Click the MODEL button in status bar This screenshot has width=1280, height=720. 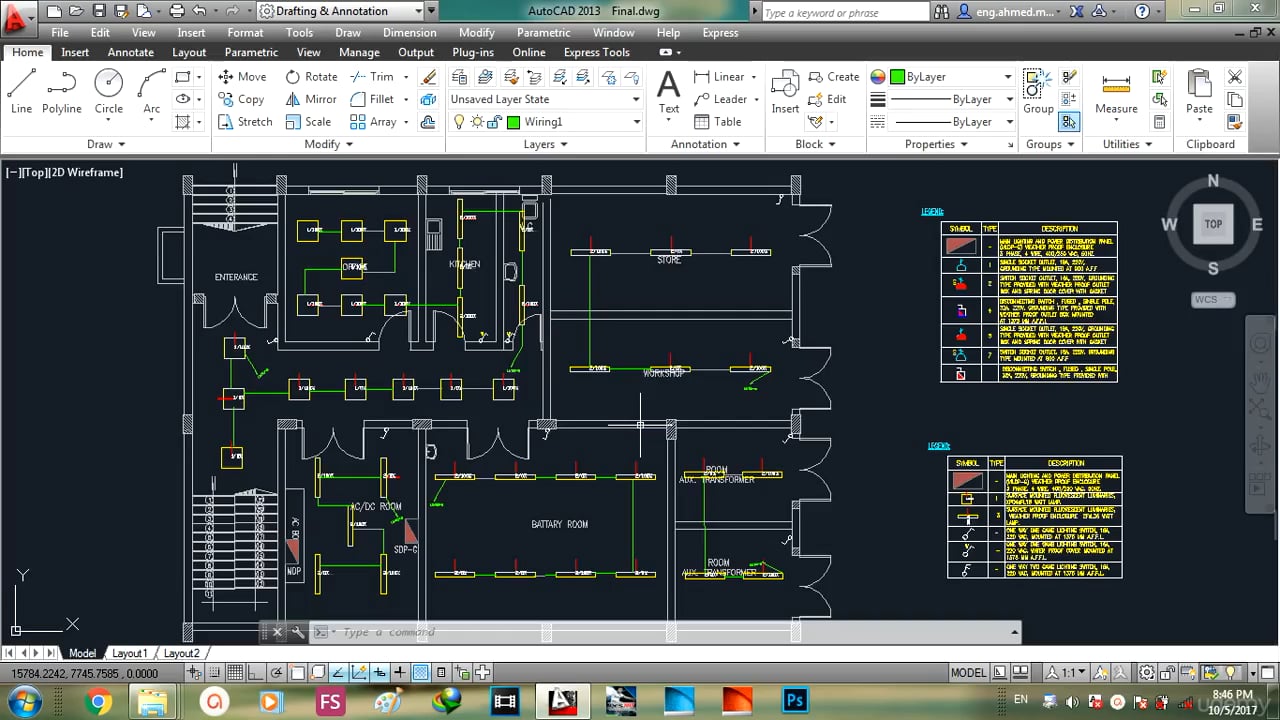point(968,673)
